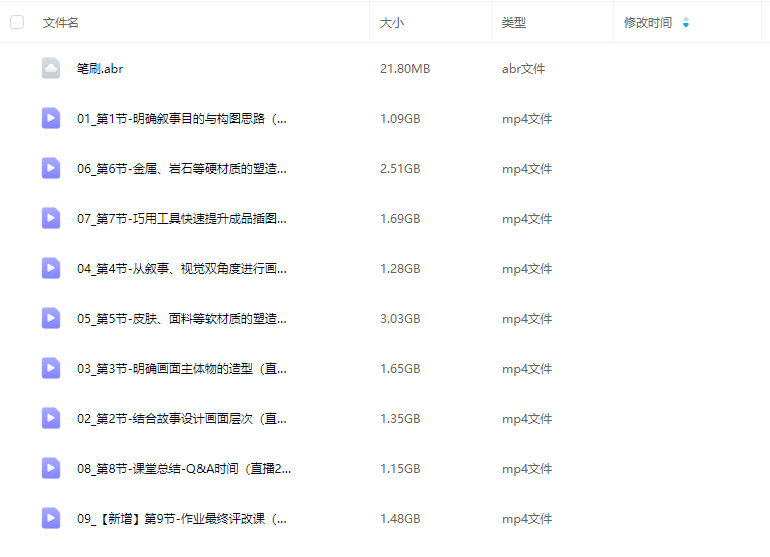This screenshot has width=770, height=557.
Task: Sort by the 类型 column header
Action: [514, 22]
